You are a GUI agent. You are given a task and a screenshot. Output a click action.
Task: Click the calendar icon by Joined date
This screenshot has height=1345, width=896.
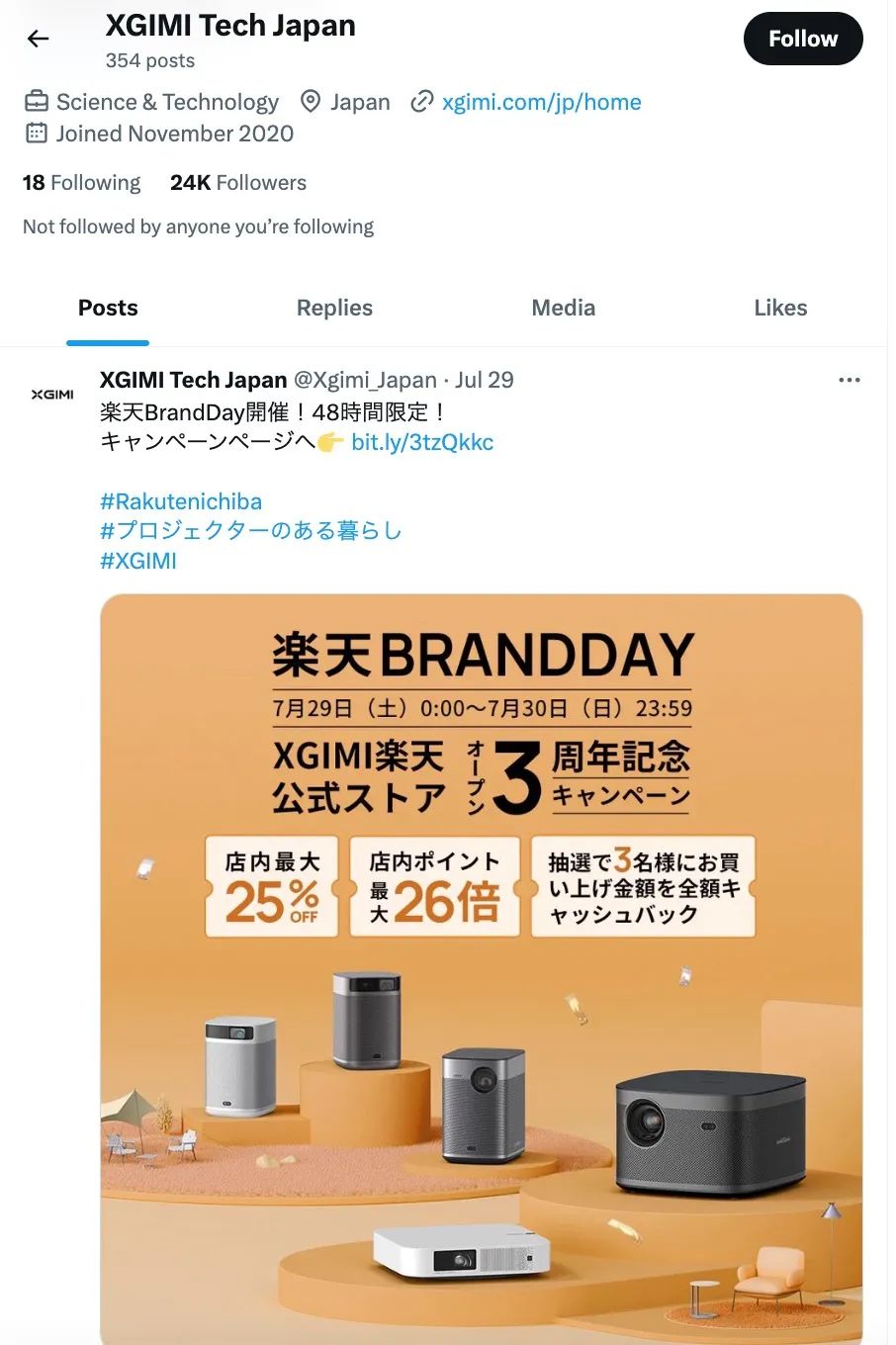[36, 134]
